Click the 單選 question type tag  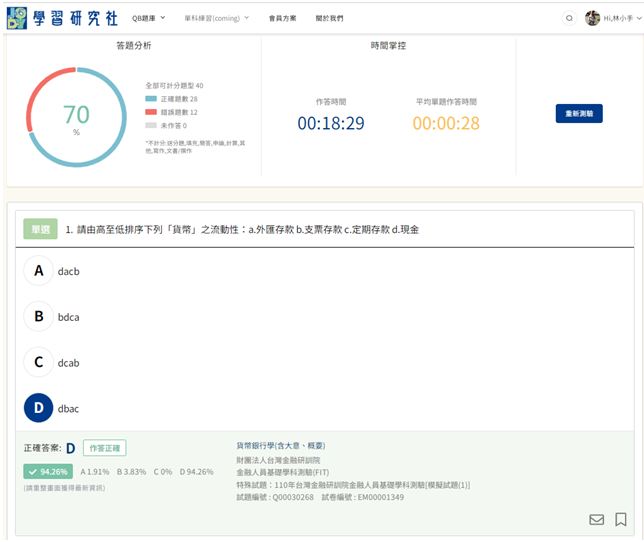[x=41, y=229]
